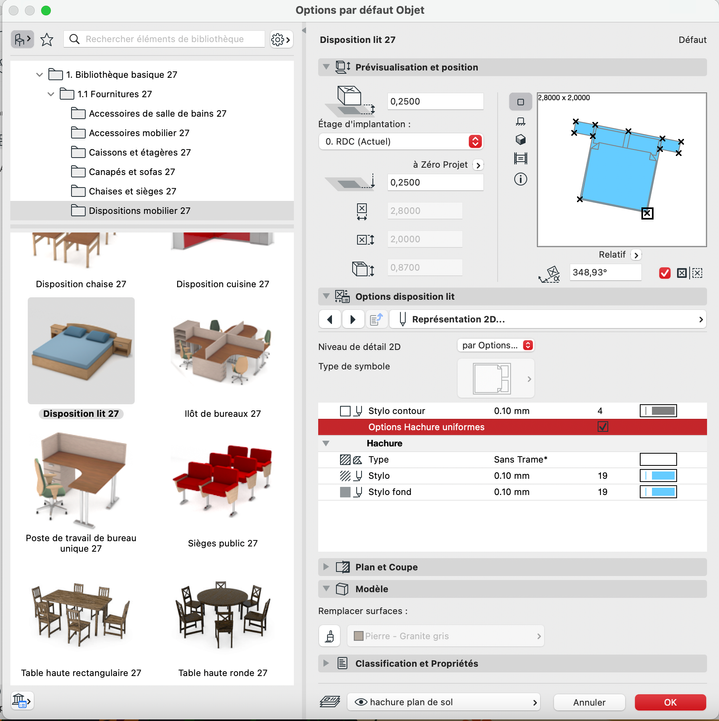Select preview picture view icon
Viewport: 719px width, 721px height.
point(520,159)
